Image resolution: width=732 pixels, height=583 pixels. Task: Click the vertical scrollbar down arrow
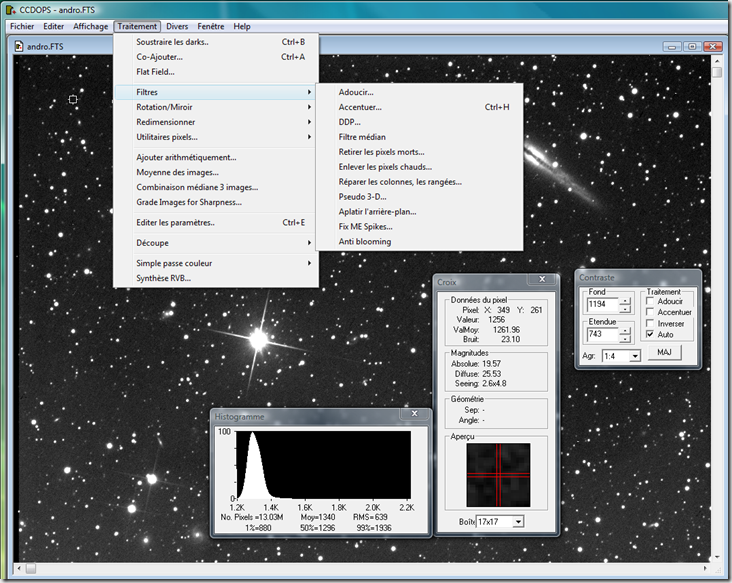[717, 557]
